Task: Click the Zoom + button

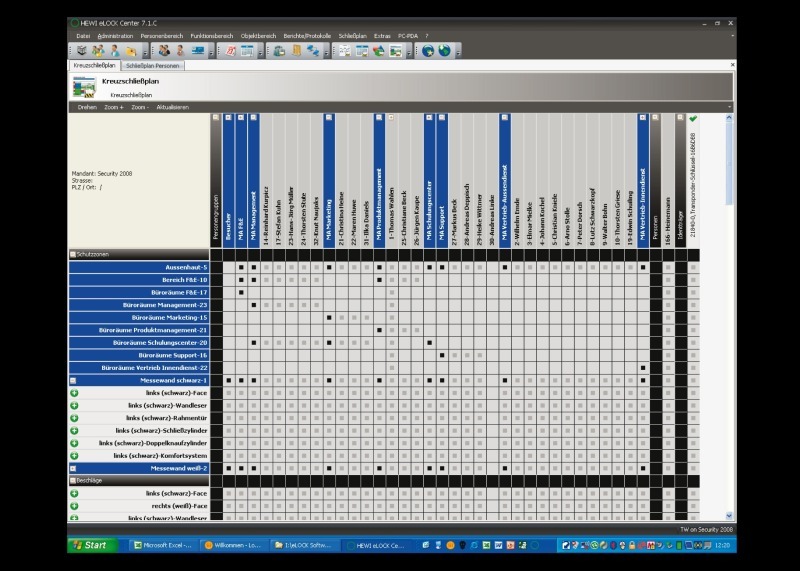Action: (x=114, y=107)
